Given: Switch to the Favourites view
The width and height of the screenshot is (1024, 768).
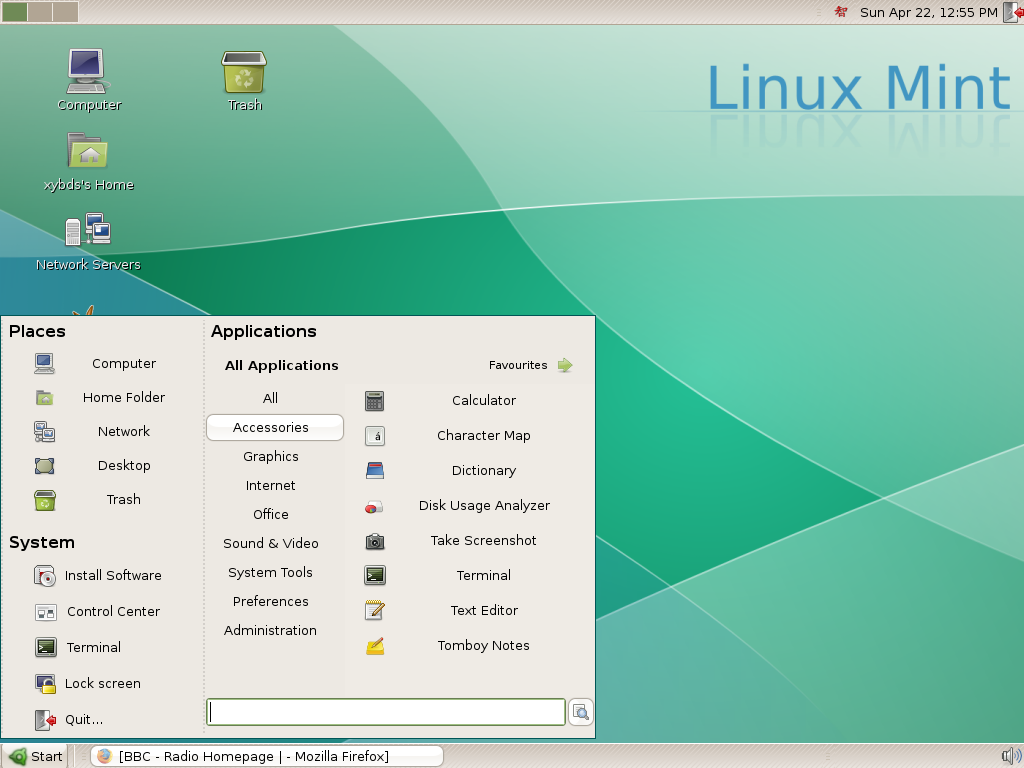Looking at the screenshot, I should pyautogui.click(x=530, y=365).
